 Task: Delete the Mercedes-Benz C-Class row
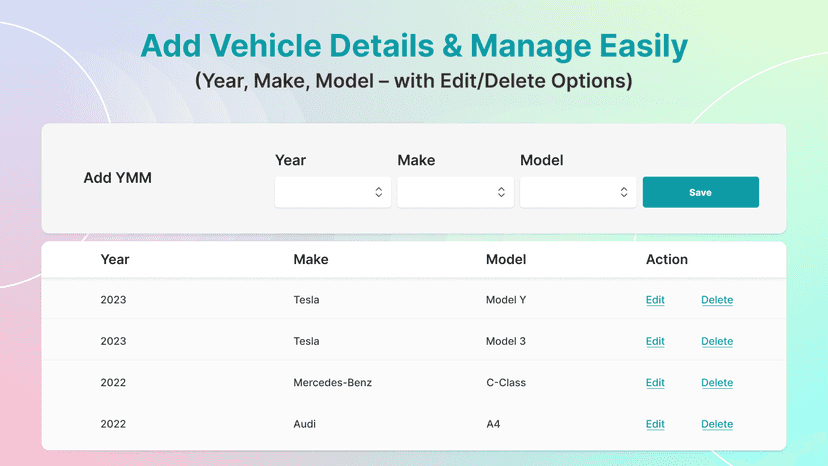[717, 383]
